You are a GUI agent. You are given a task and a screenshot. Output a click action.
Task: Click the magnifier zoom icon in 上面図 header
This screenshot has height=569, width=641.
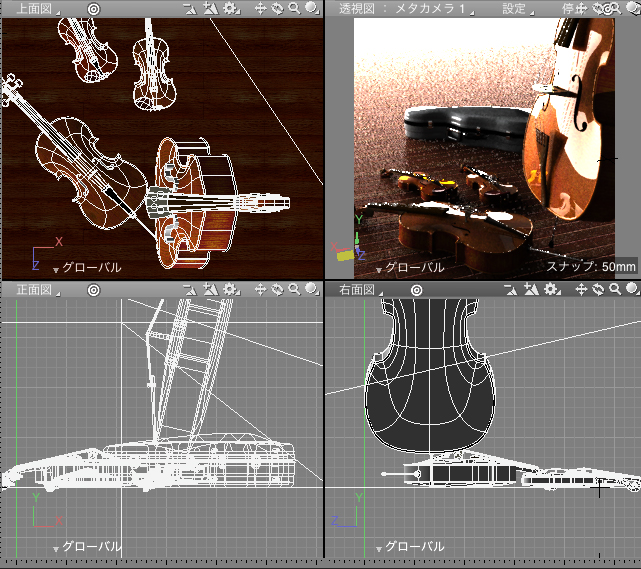click(x=294, y=8)
